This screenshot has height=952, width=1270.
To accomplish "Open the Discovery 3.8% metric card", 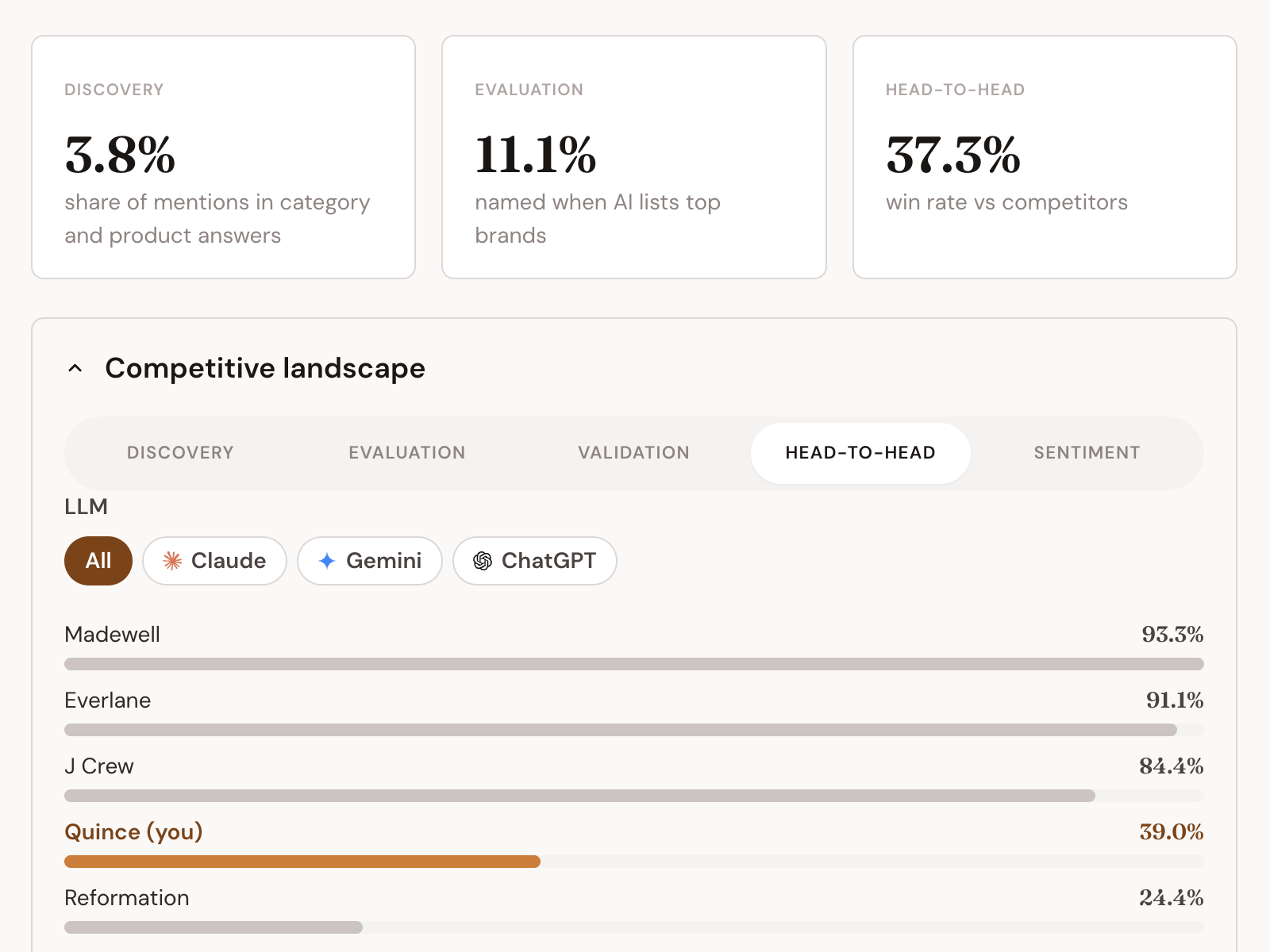I will [x=224, y=157].
